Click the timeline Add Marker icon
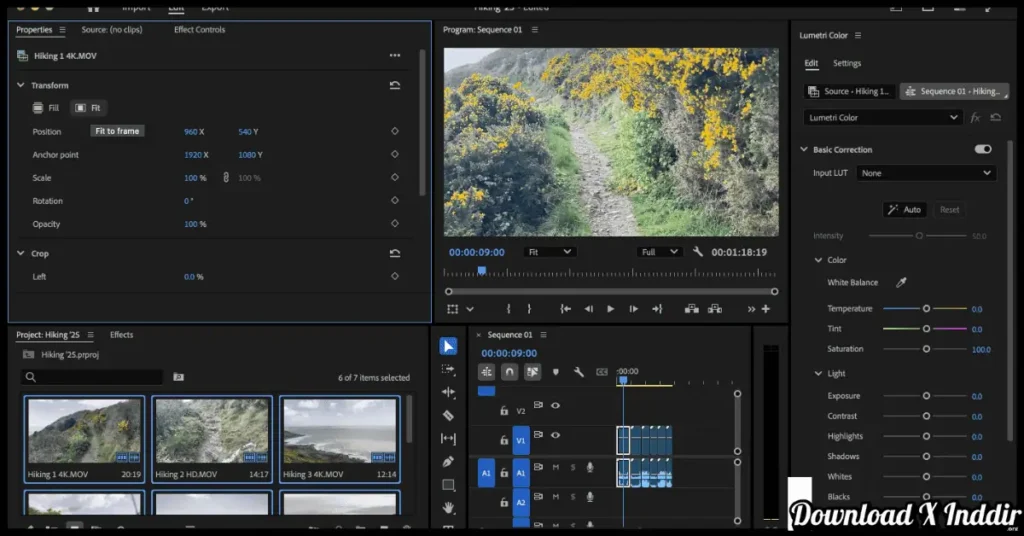Image resolution: width=1024 pixels, height=536 pixels. click(x=556, y=371)
